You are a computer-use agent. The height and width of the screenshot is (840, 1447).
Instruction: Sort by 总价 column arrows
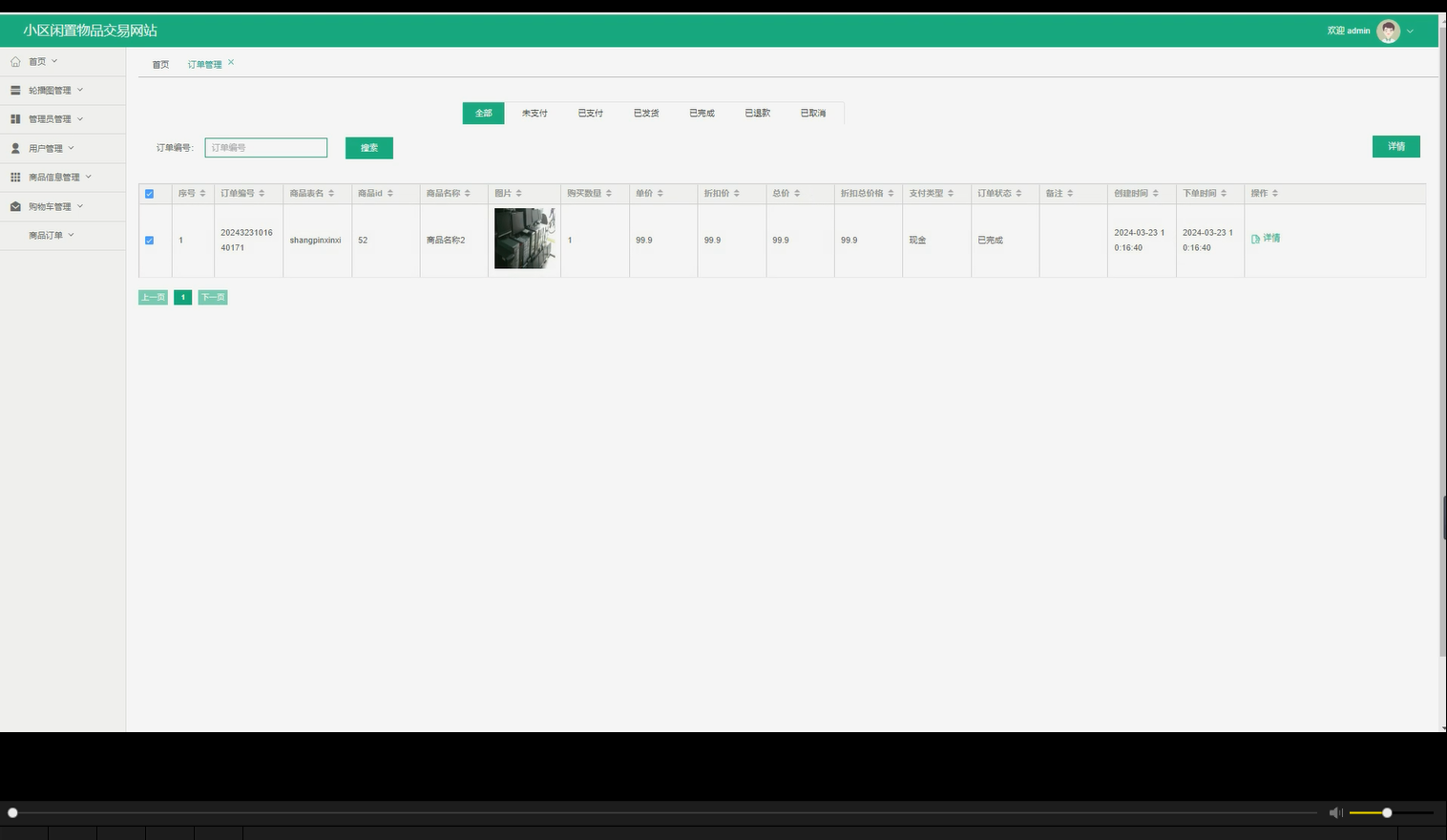(797, 193)
